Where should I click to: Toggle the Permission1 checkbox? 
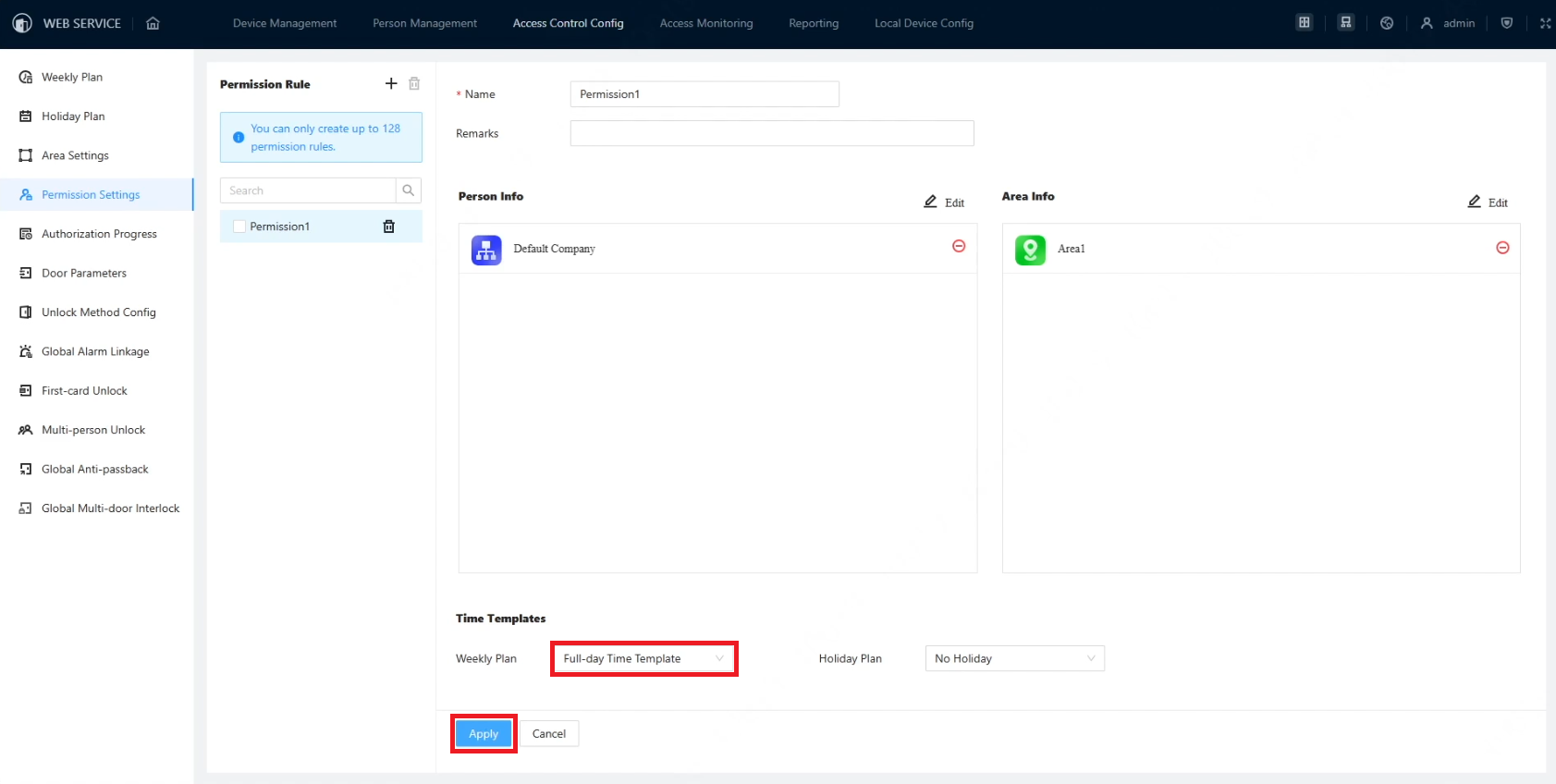click(x=239, y=227)
